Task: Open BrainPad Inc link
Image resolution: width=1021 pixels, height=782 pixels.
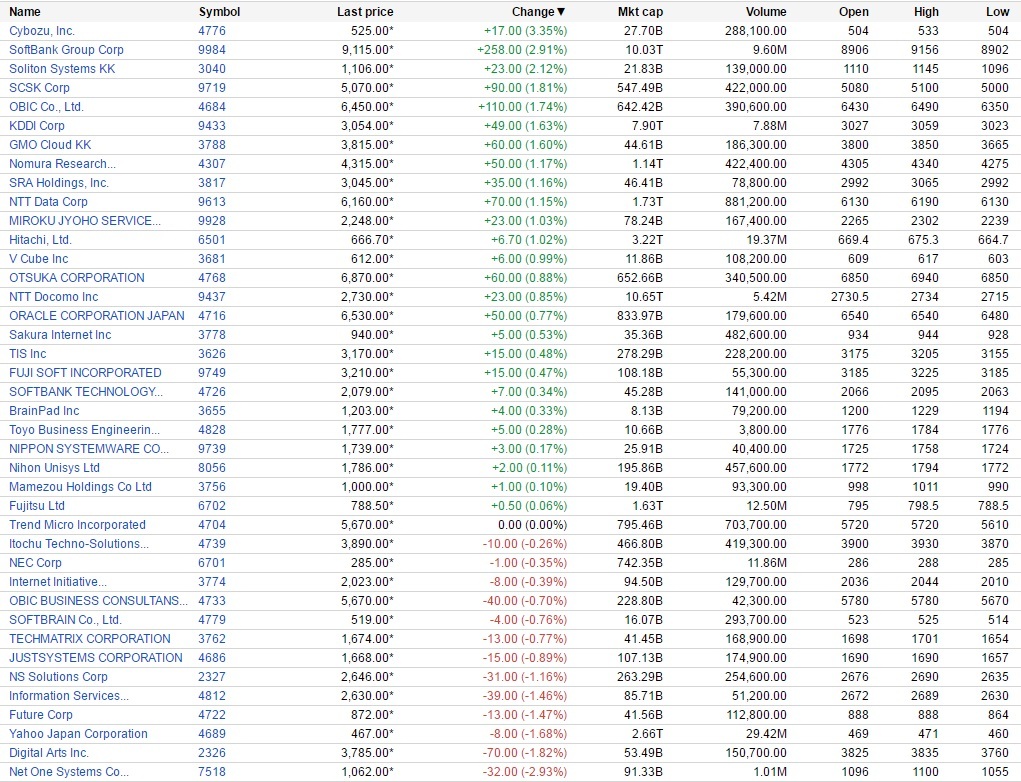Action: pyautogui.click(x=44, y=411)
